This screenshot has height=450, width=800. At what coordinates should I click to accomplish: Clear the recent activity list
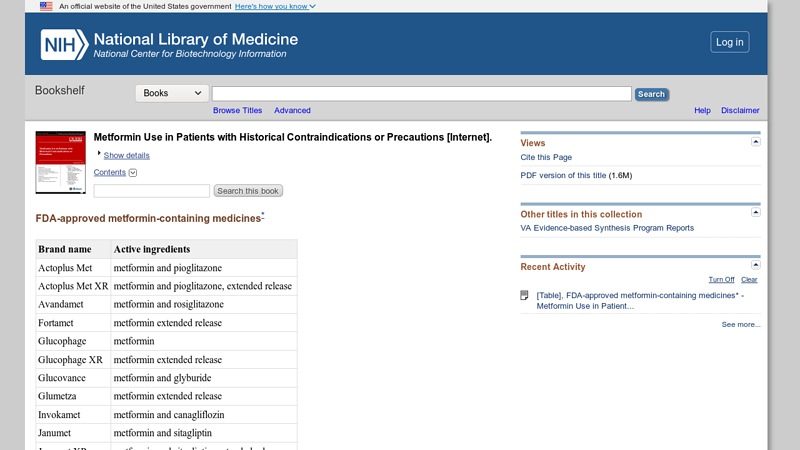pyautogui.click(x=749, y=280)
